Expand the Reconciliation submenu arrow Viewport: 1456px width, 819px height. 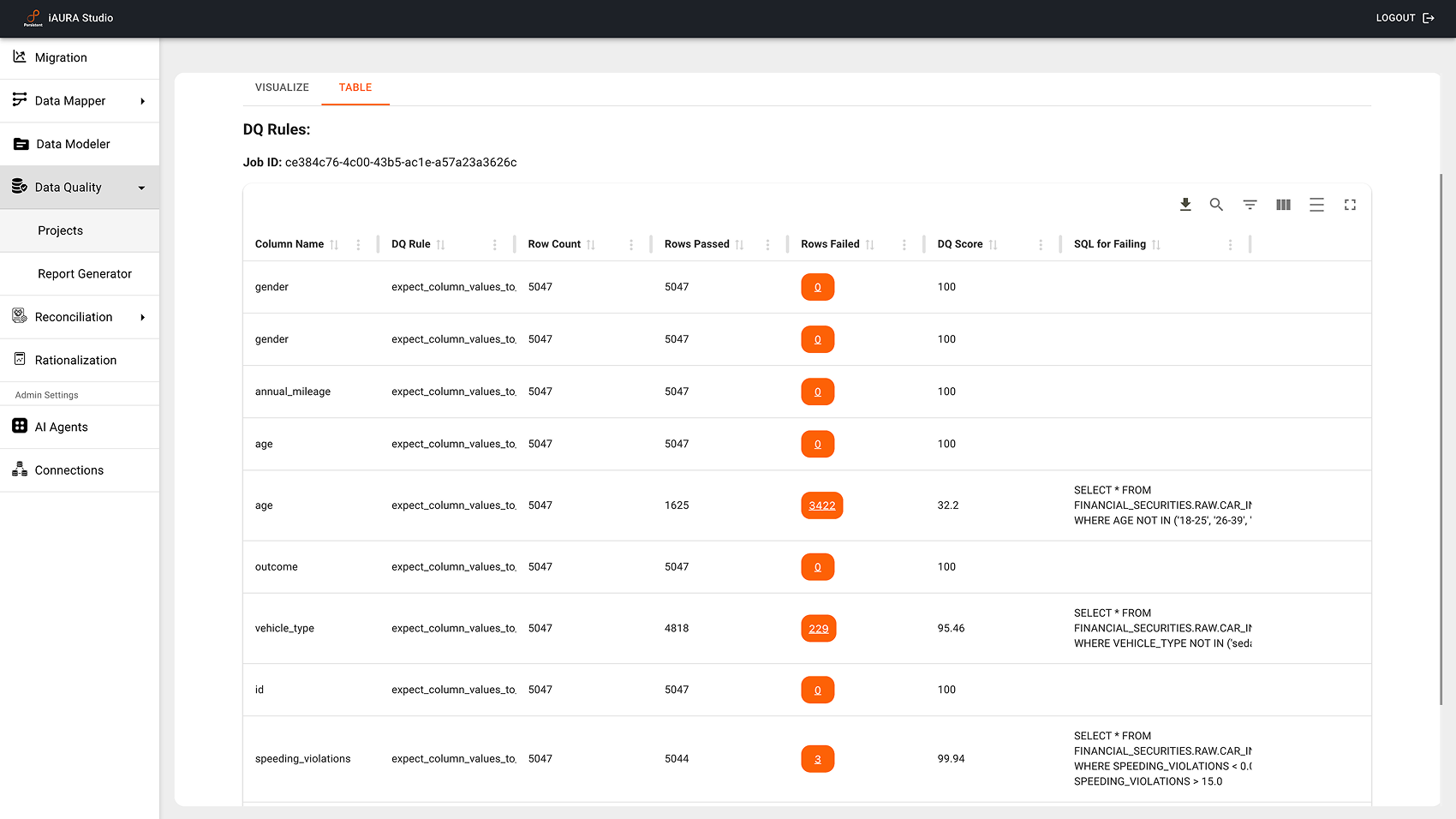[x=142, y=317]
